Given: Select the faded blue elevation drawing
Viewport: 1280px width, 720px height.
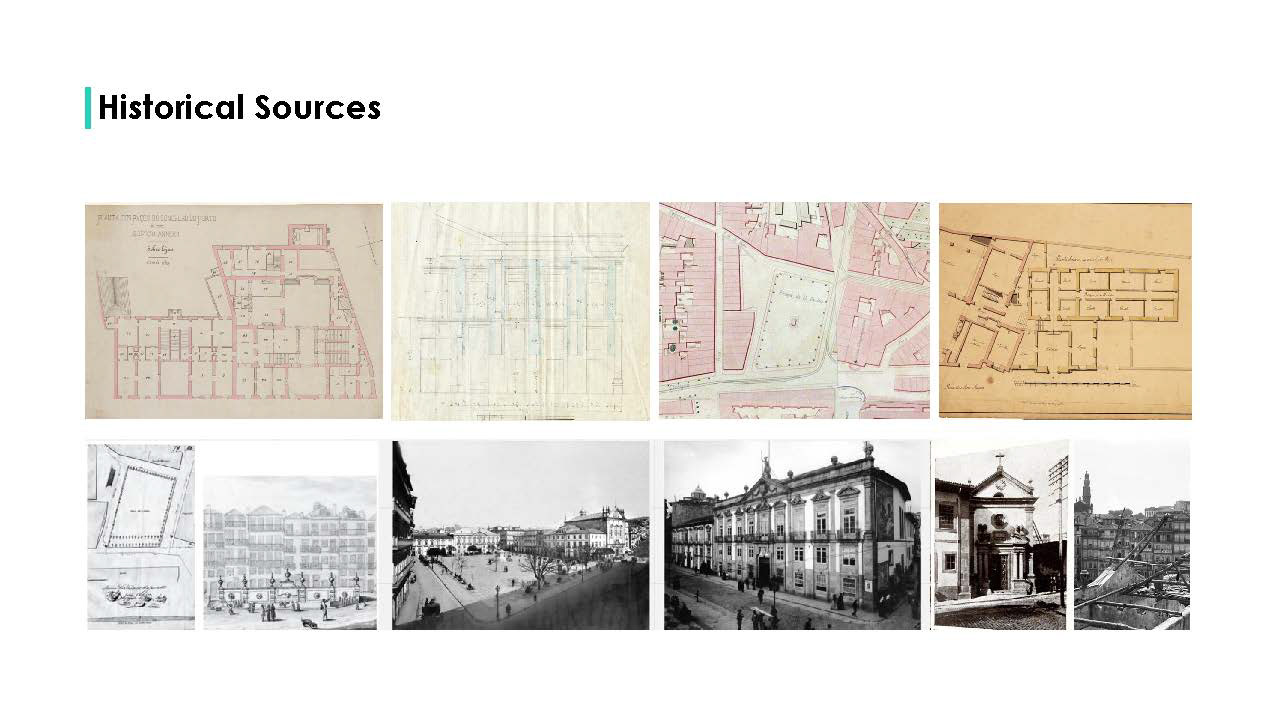Looking at the screenshot, I should click(x=520, y=311).
